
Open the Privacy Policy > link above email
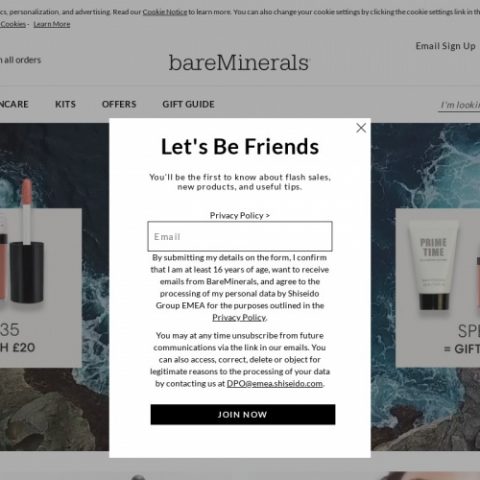tap(240, 215)
